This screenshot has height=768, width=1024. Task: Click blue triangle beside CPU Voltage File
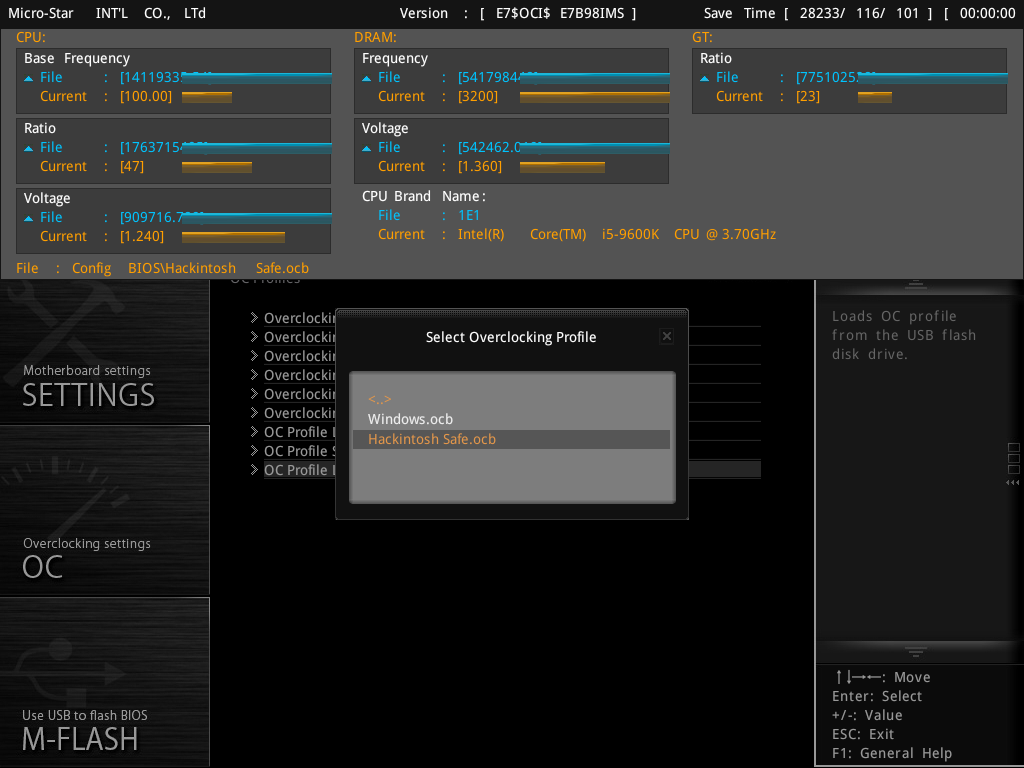pyautogui.click(x=29, y=218)
